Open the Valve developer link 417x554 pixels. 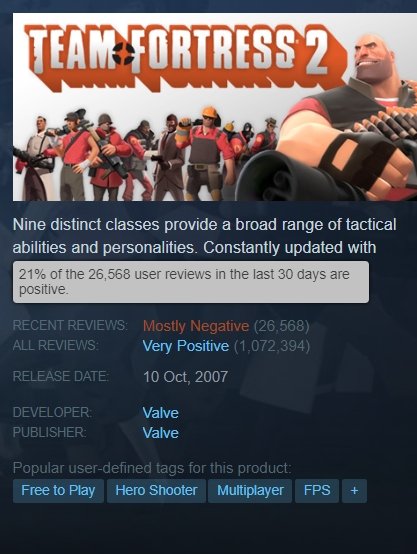(x=160, y=413)
